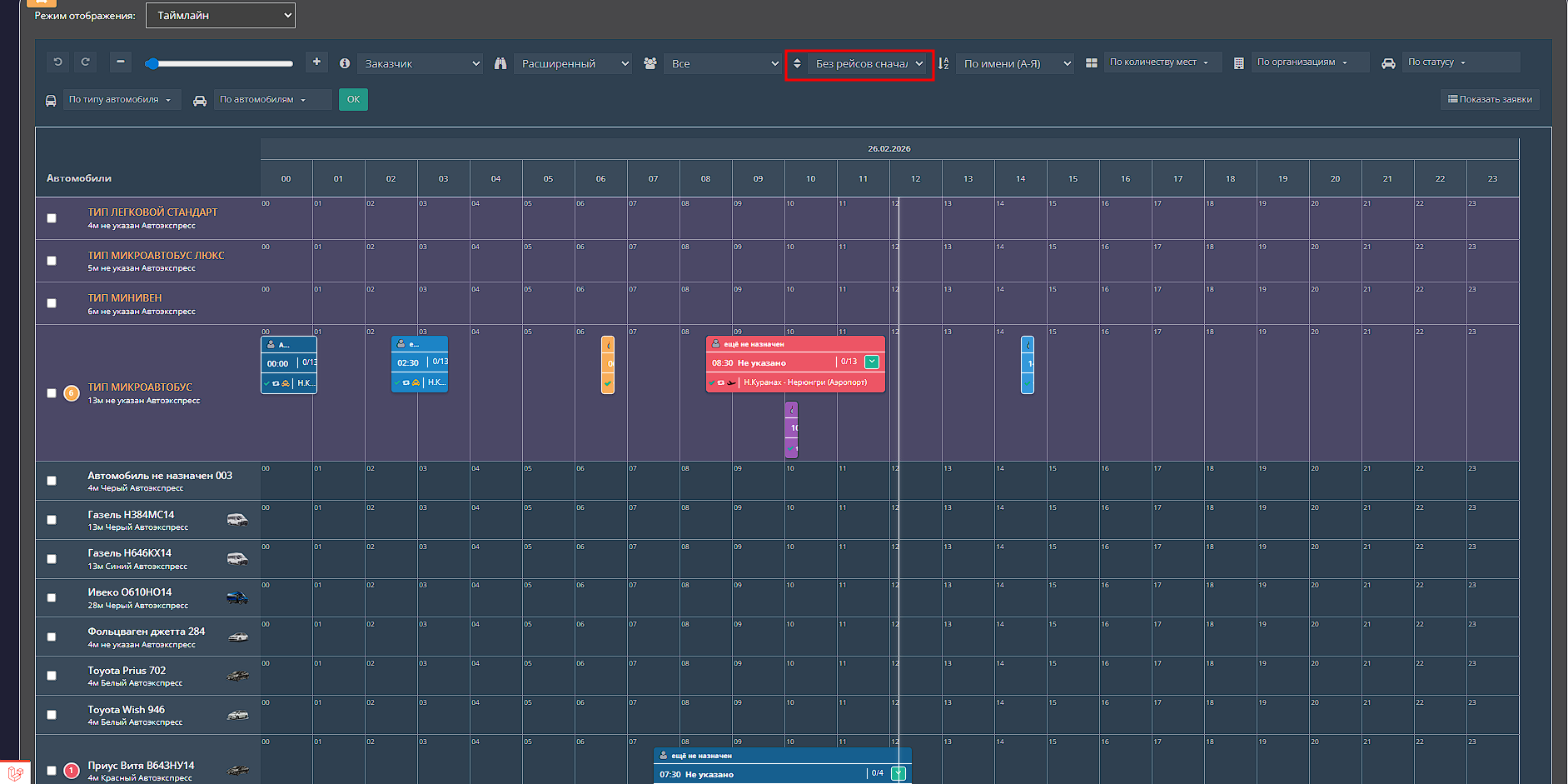Click the Показать заявки button

tap(1490, 99)
